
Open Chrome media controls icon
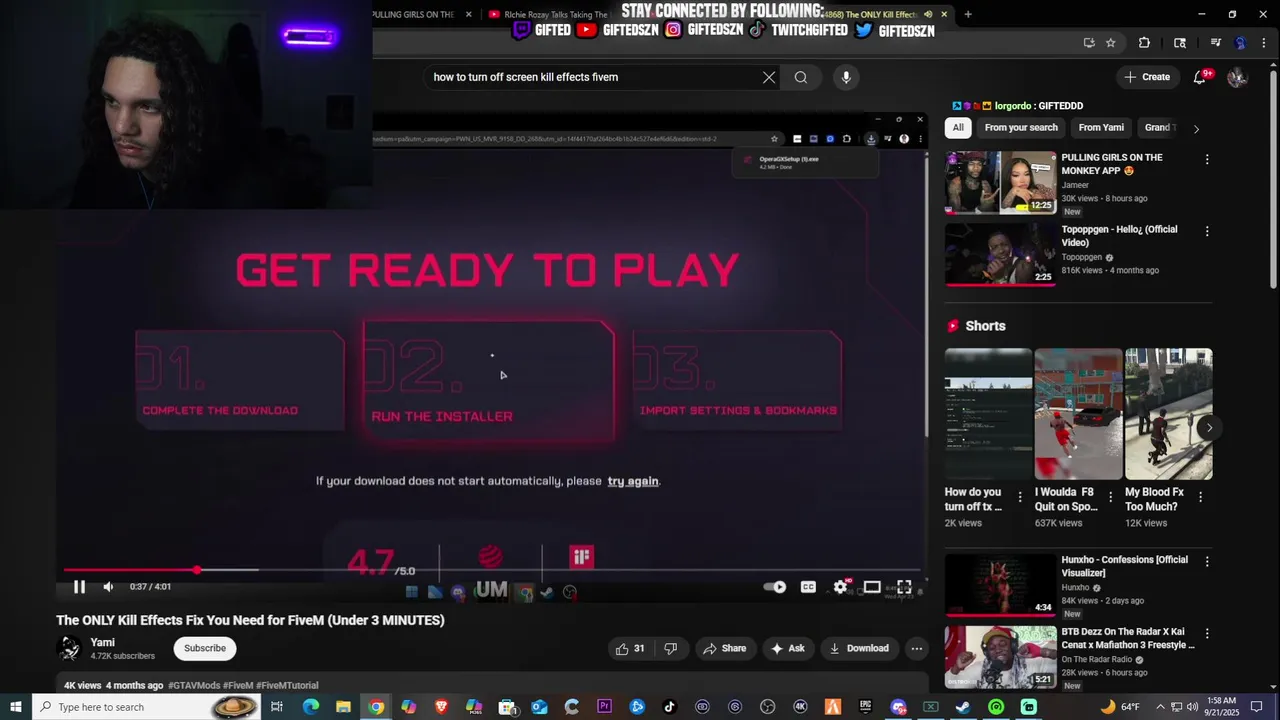pyautogui.click(x=1216, y=43)
